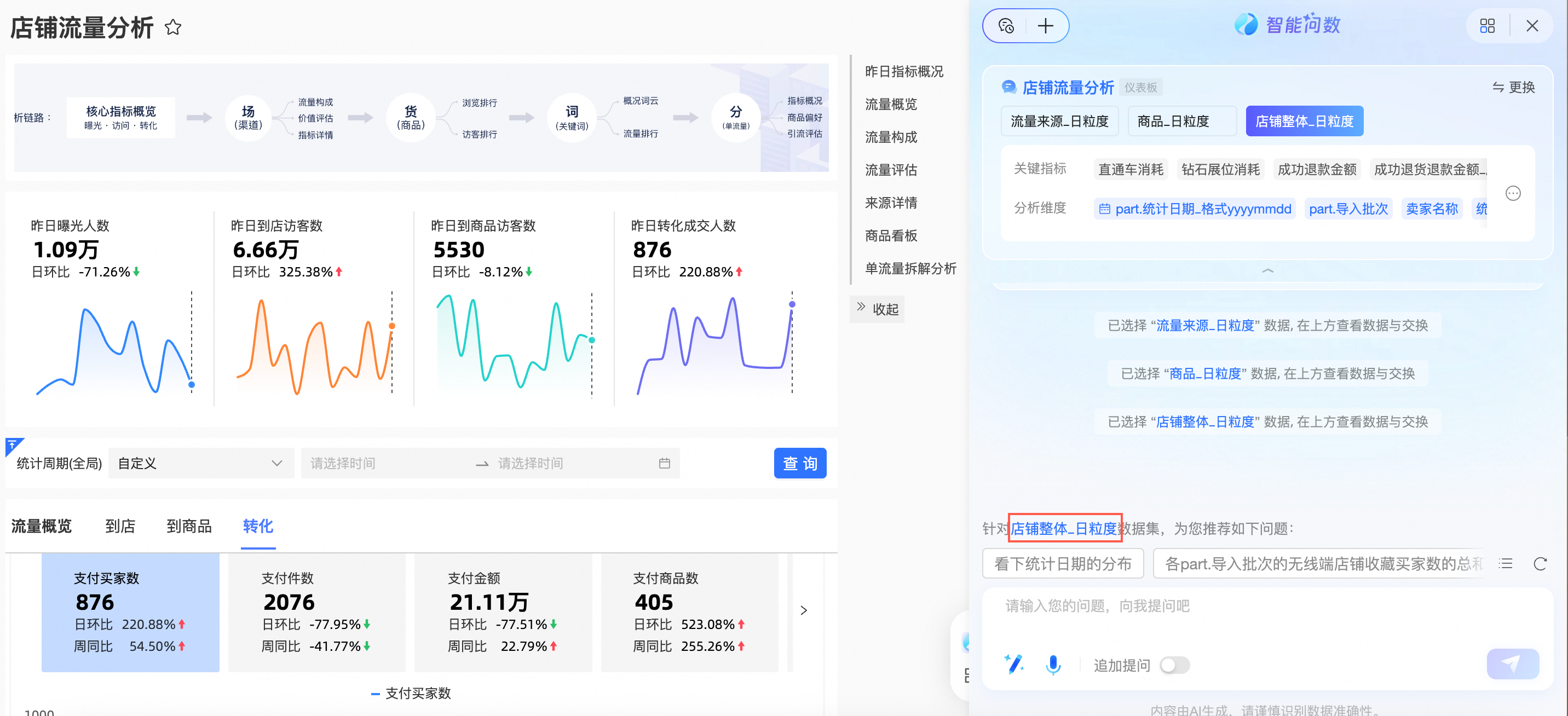Click the 核心指标概览 box
Screen dimensions: 1568x716
point(120,118)
